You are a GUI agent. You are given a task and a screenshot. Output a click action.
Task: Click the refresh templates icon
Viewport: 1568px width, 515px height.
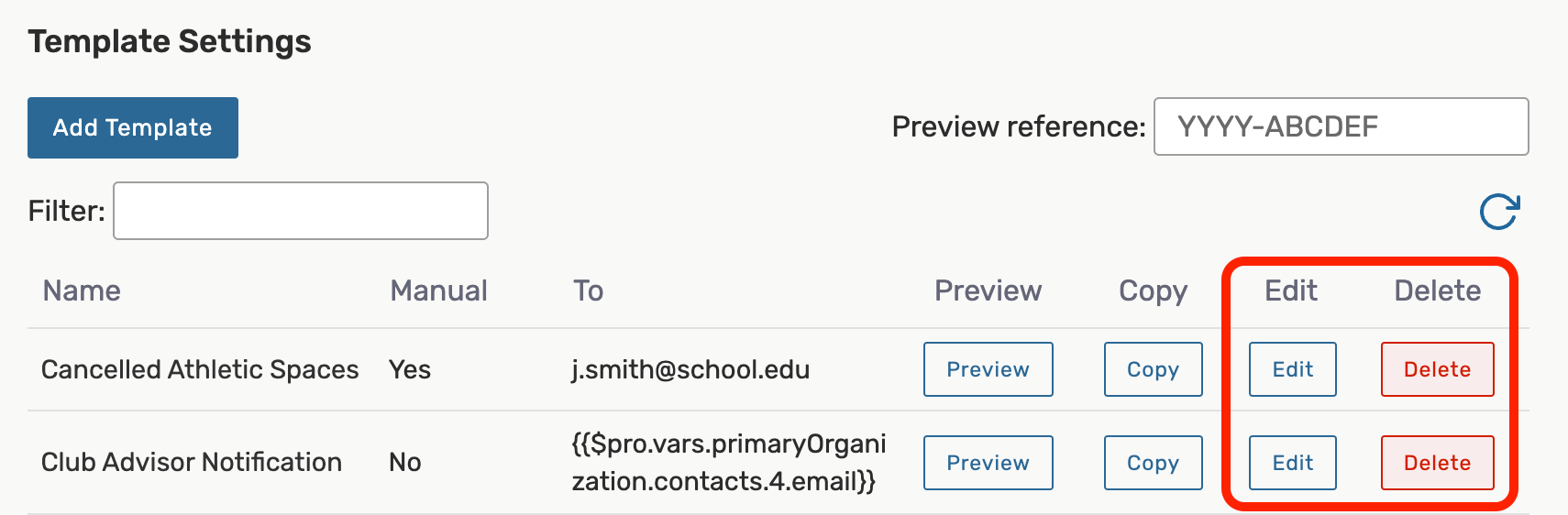click(x=1499, y=212)
